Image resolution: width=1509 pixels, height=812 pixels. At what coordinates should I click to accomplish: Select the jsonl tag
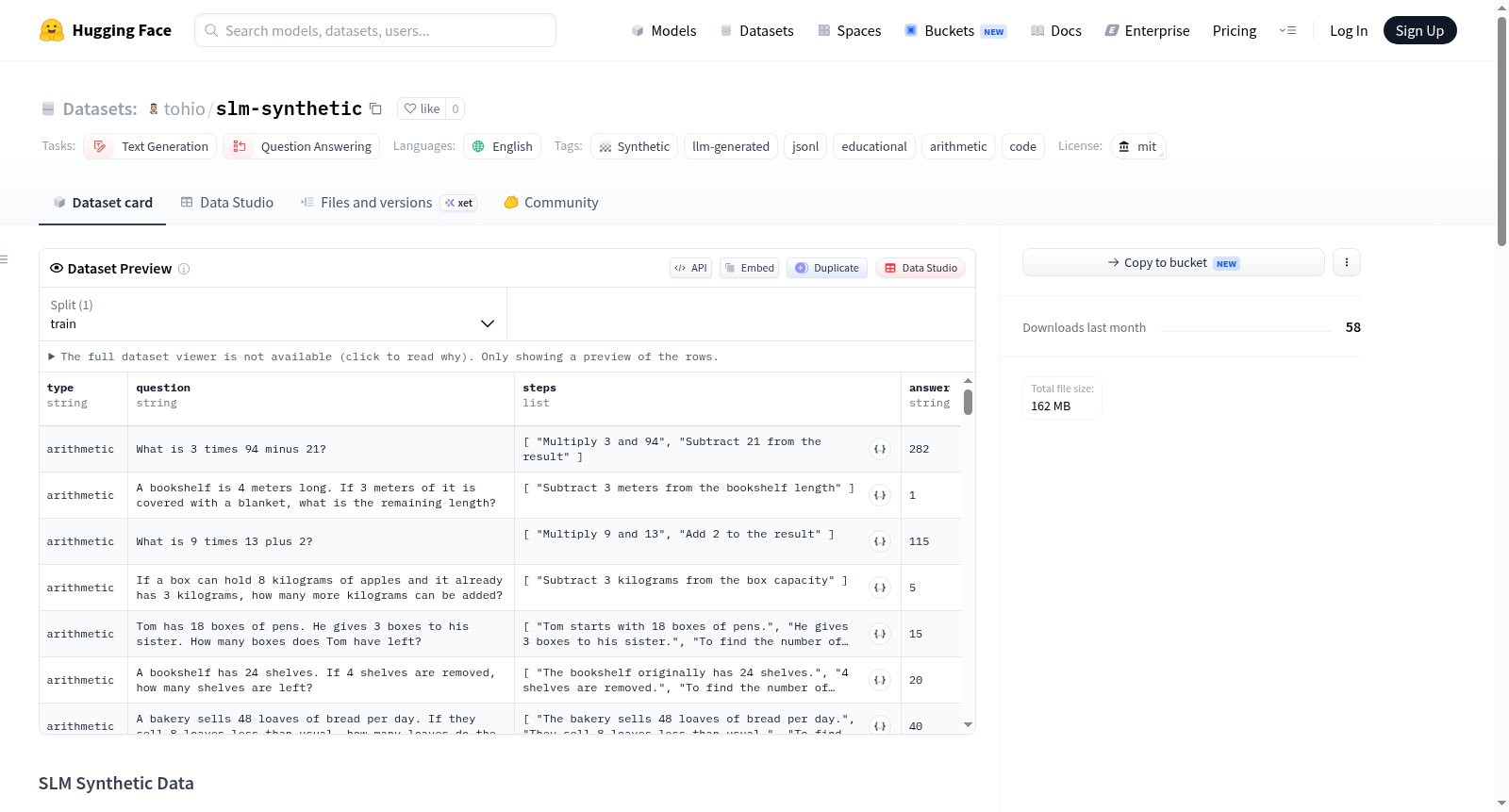[x=805, y=146]
